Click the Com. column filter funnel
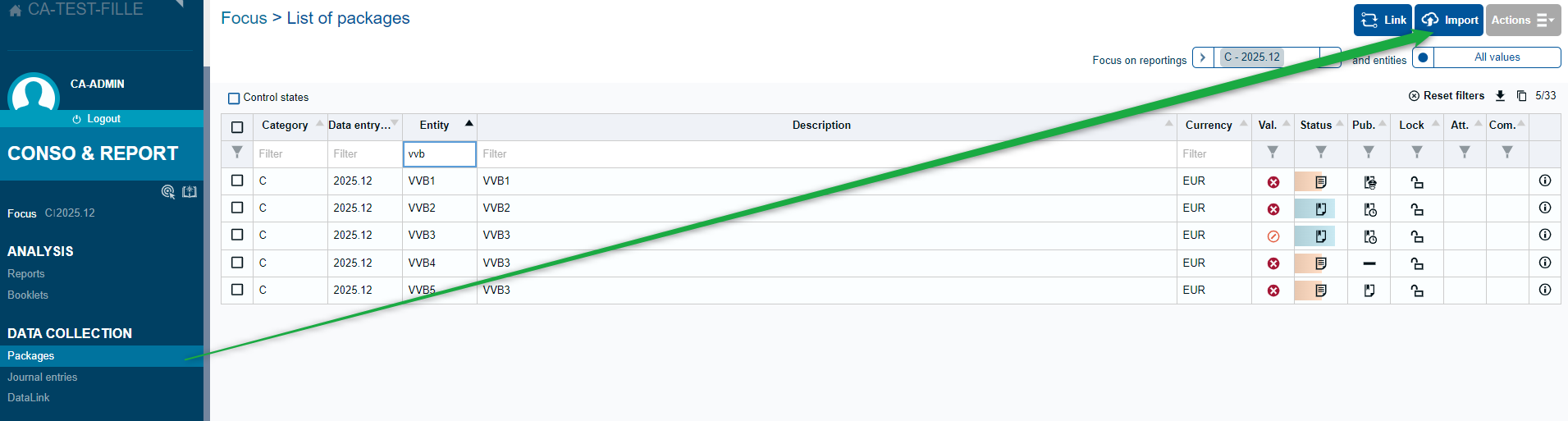The image size is (1568, 421). click(x=1507, y=152)
